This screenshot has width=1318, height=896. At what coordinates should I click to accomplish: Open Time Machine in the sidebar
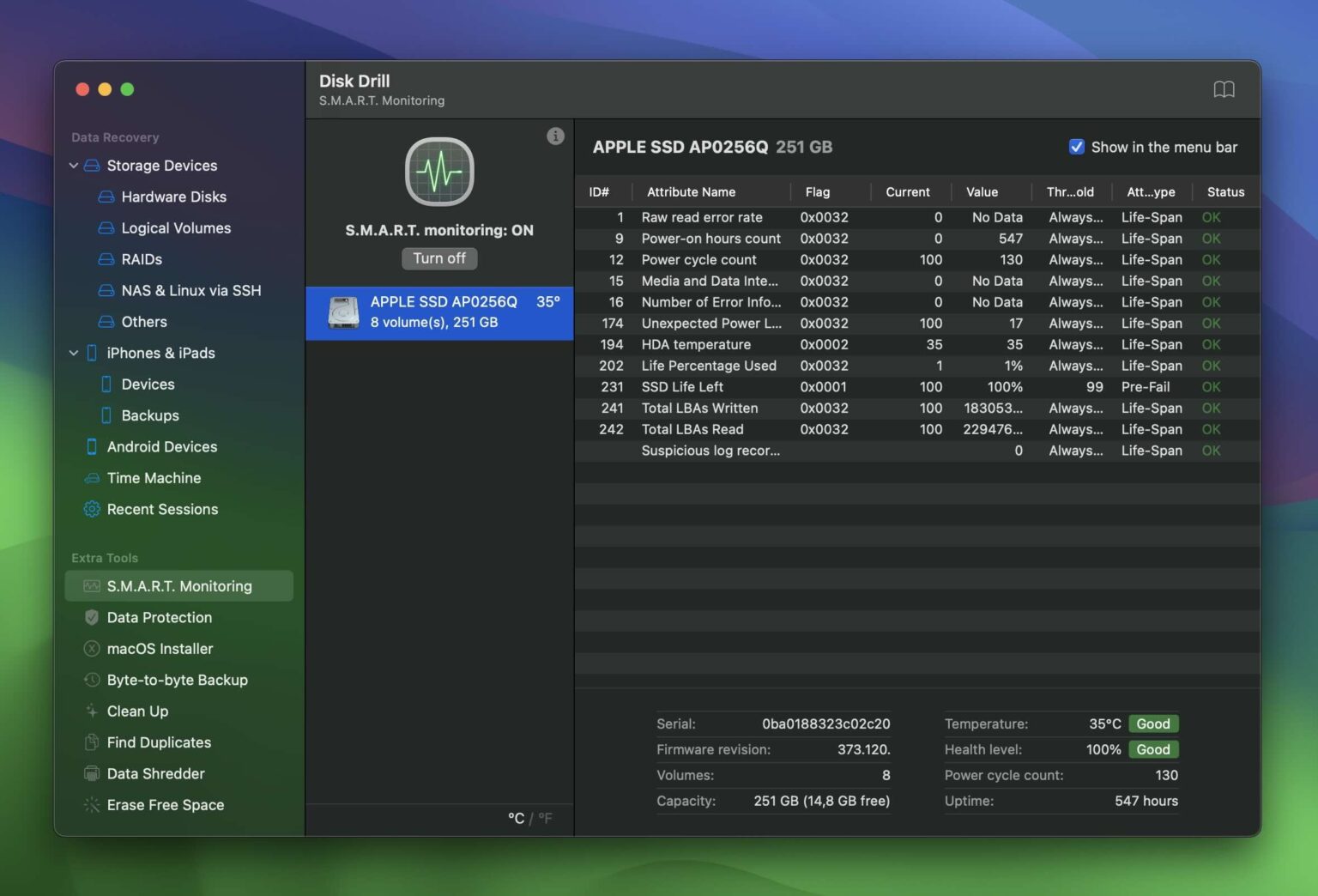click(x=154, y=478)
